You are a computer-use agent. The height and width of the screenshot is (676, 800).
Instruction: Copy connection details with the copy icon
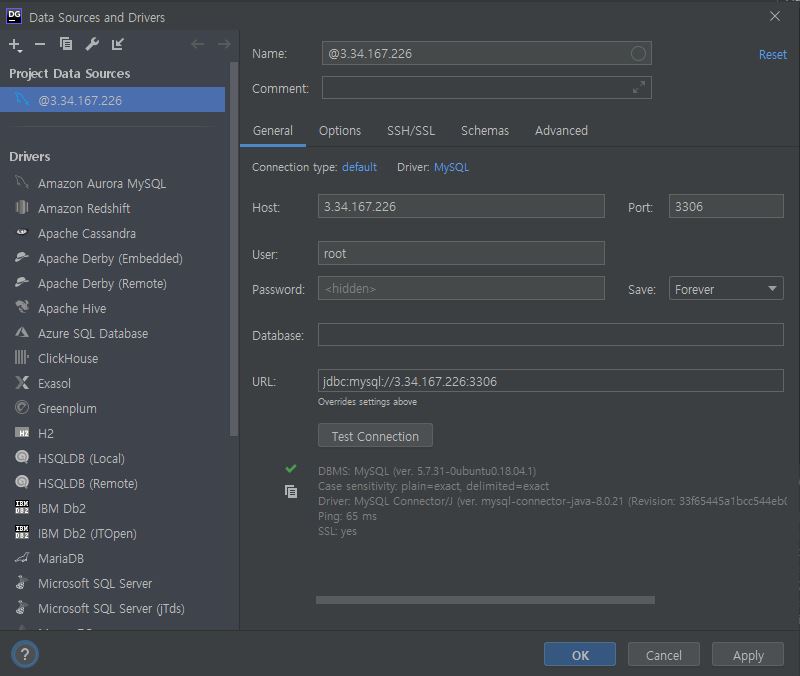click(291, 492)
